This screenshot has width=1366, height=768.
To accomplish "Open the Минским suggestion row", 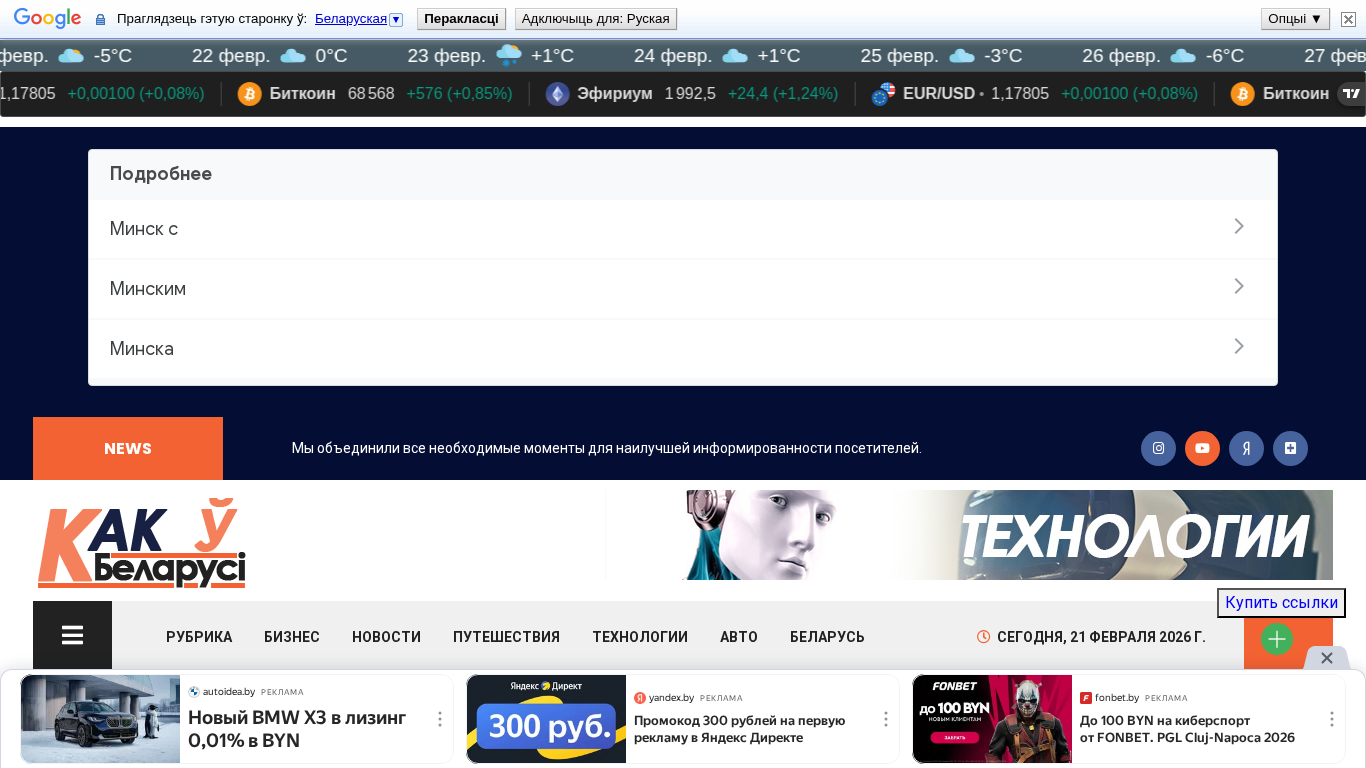I will [x=683, y=289].
